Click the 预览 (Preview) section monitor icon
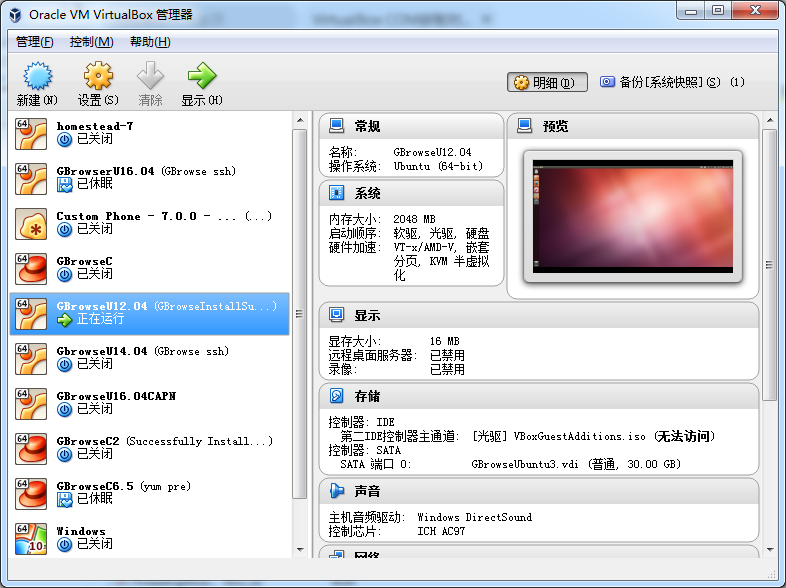This screenshot has width=786, height=588. click(x=524, y=125)
